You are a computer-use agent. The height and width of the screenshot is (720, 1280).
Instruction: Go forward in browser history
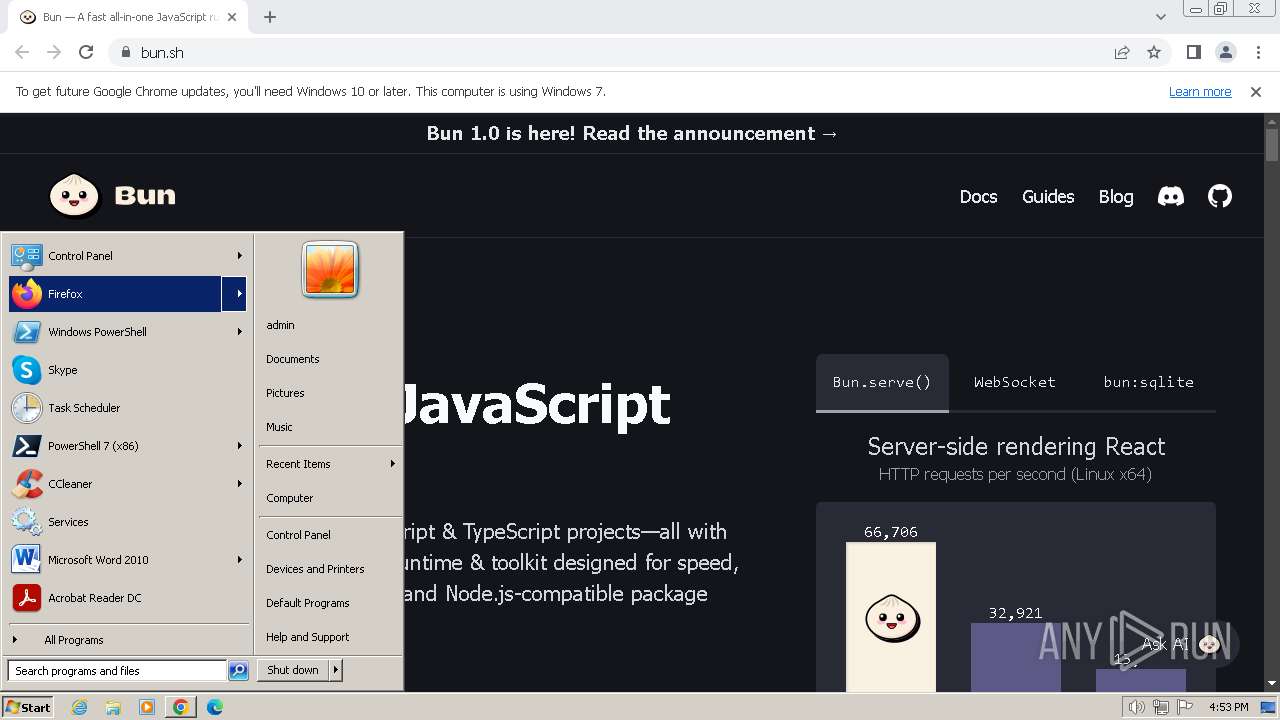pyautogui.click(x=54, y=52)
